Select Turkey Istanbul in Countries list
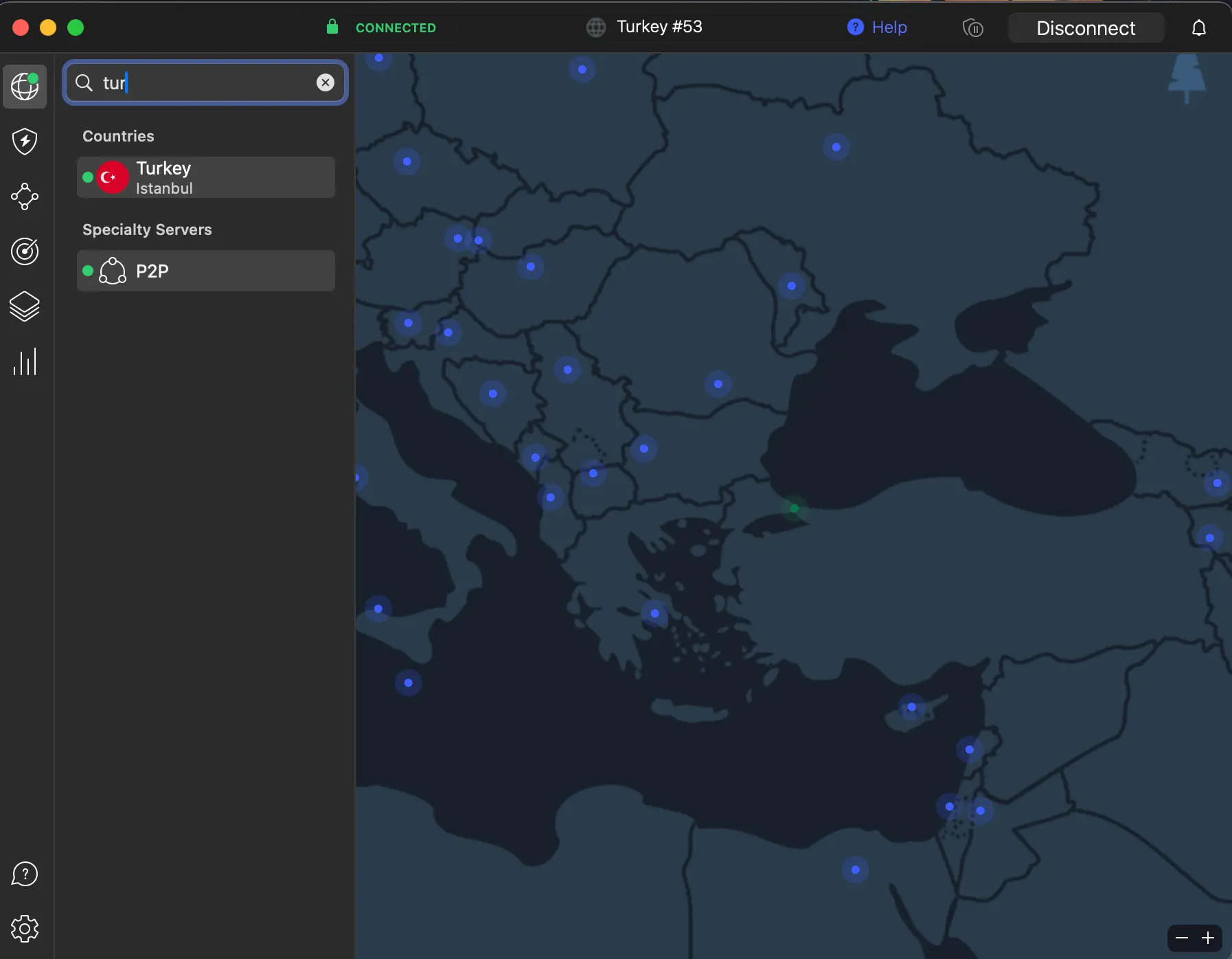Image resolution: width=1232 pixels, height=959 pixels. 206,177
